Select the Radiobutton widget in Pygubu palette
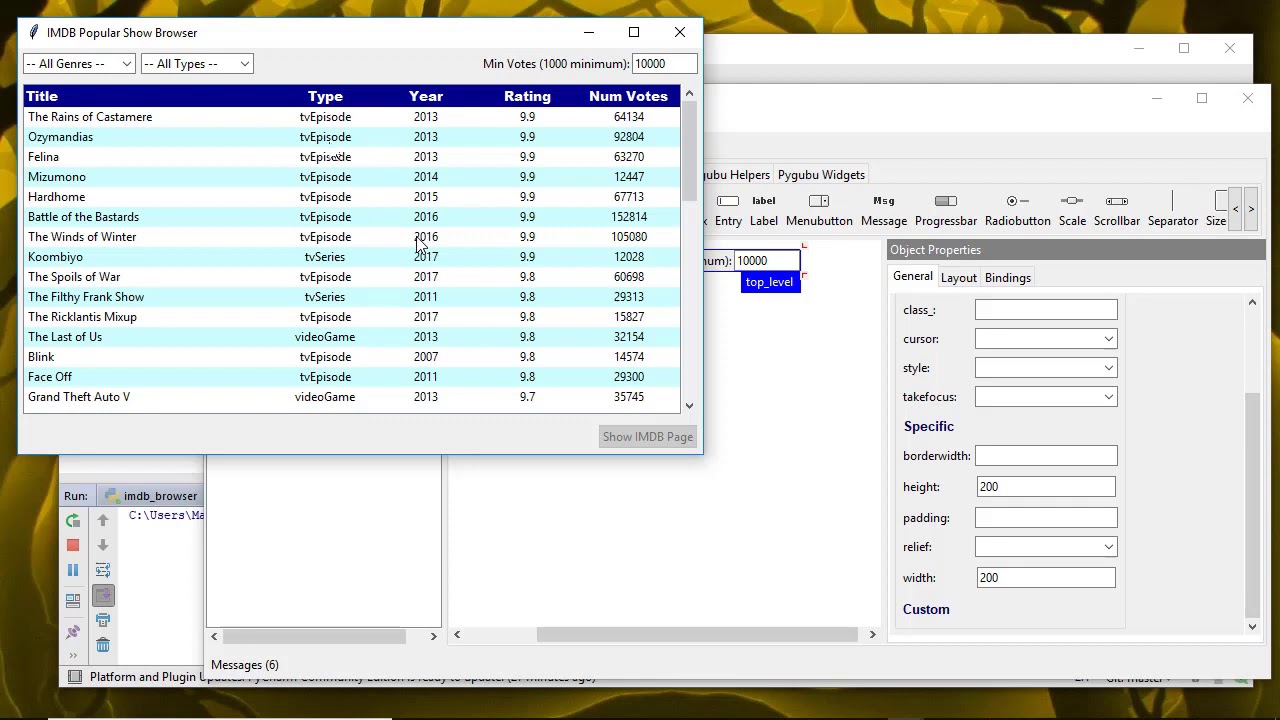Image resolution: width=1280 pixels, height=720 pixels. pyautogui.click(x=1018, y=210)
